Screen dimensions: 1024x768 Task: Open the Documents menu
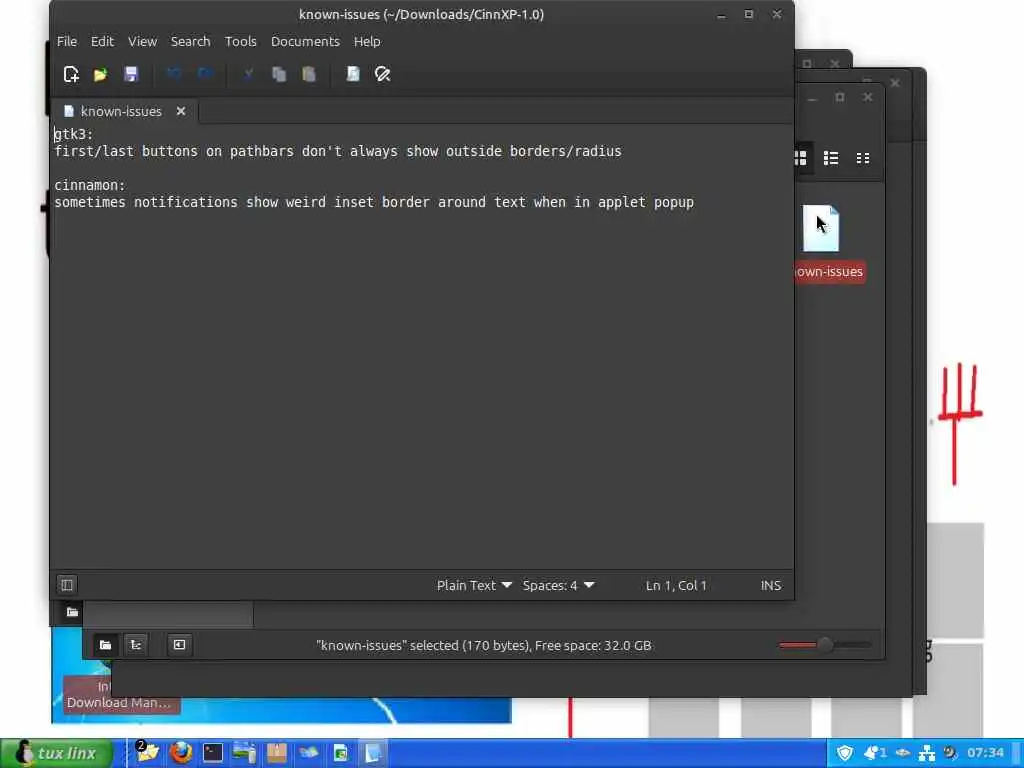(305, 41)
